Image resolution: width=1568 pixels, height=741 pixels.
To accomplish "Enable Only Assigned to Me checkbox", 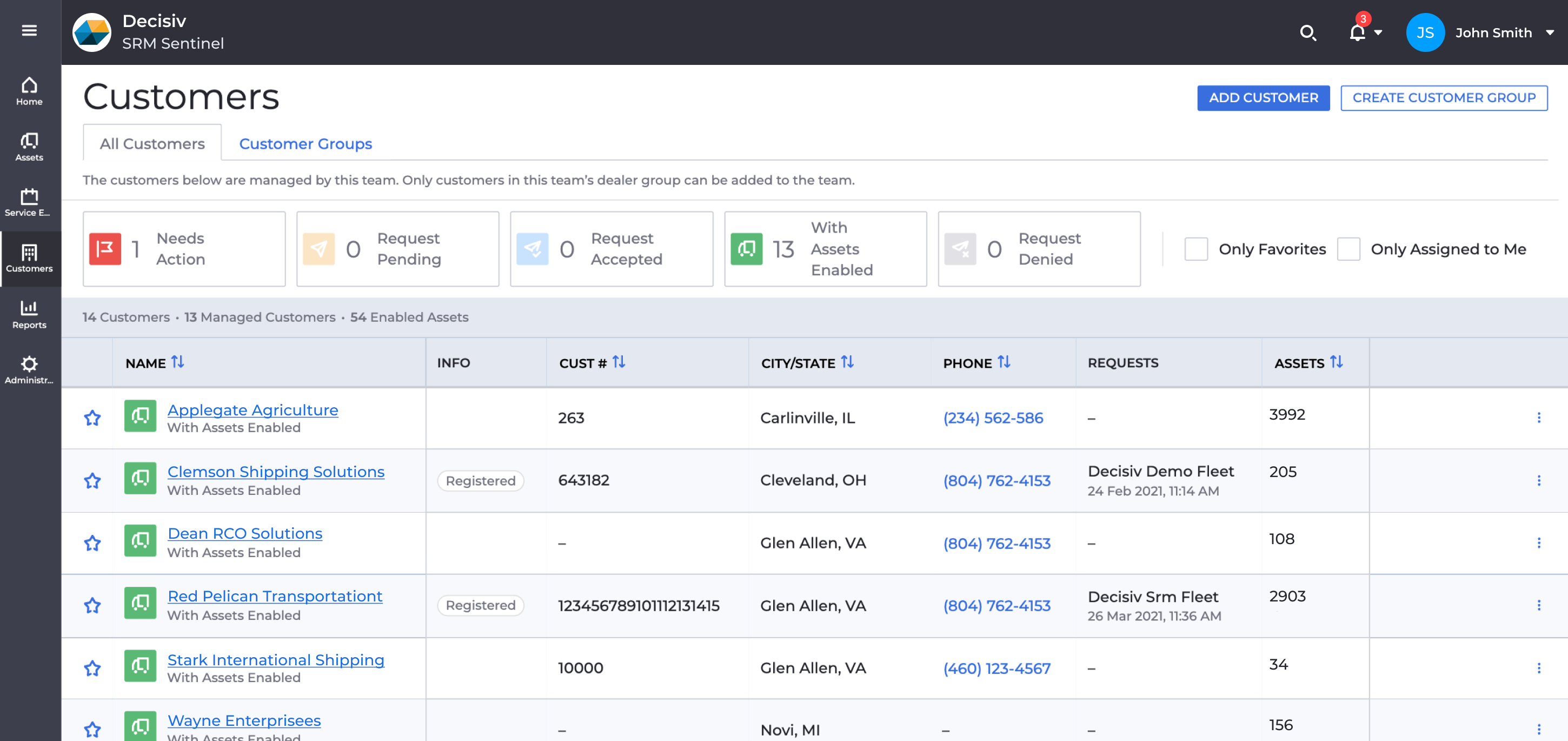I will pos(1348,249).
